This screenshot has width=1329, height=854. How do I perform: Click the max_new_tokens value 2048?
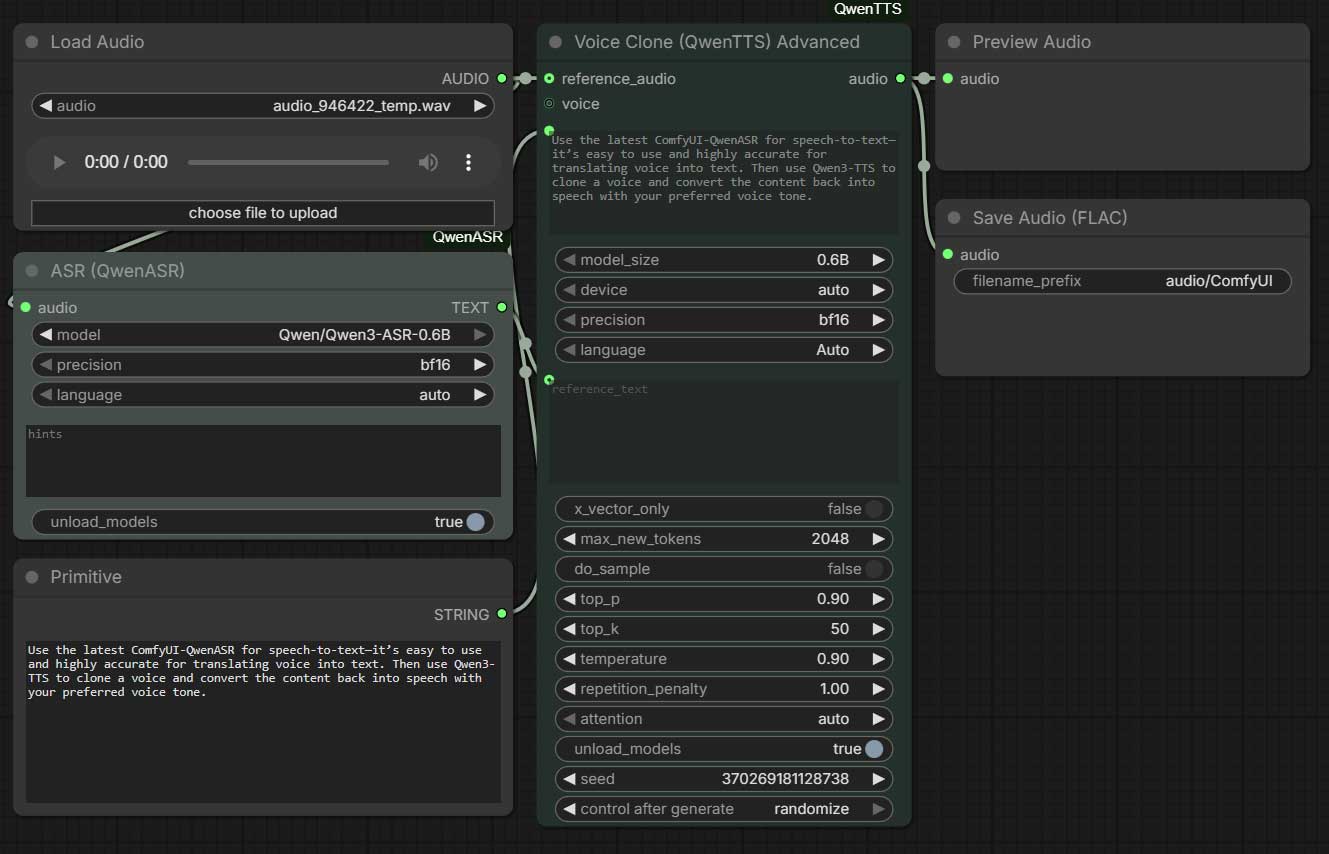click(830, 539)
